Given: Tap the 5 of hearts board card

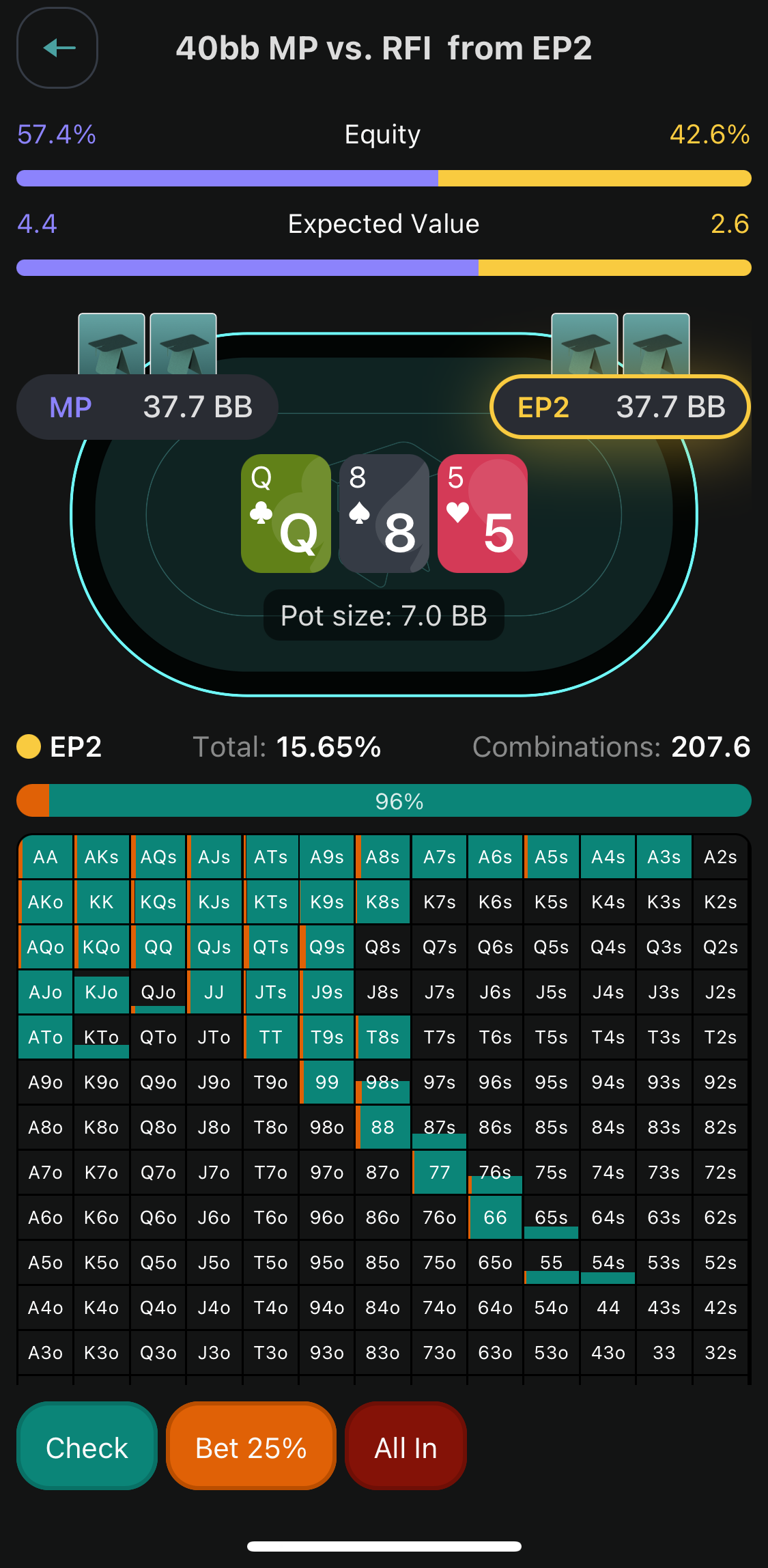Looking at the screenshot, I should (x=483, y=514).
